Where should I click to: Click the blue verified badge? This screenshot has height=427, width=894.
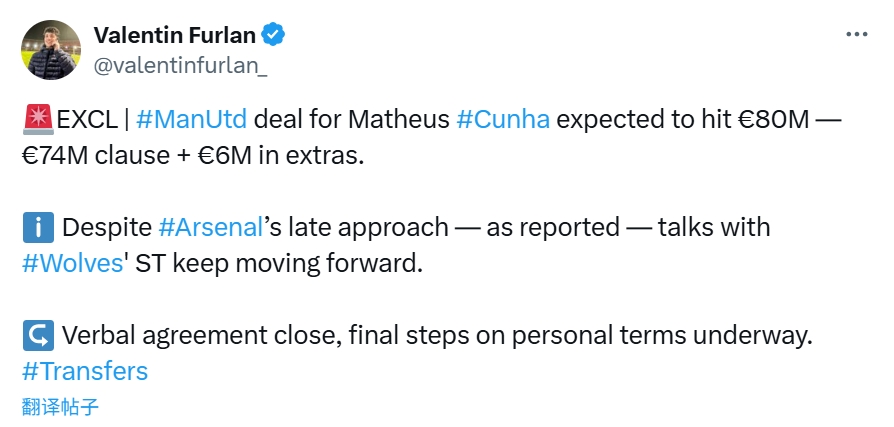[273, 35]
